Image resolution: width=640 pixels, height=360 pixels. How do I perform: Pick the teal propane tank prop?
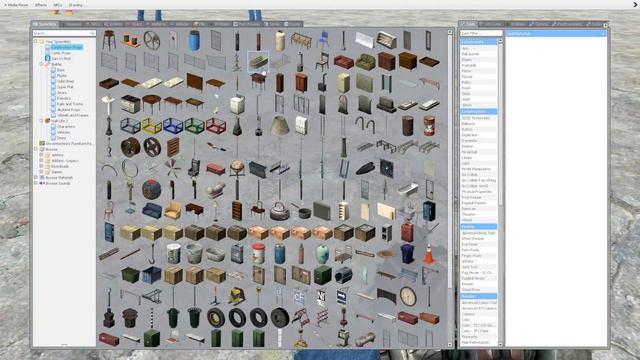[x=322, y=254]
